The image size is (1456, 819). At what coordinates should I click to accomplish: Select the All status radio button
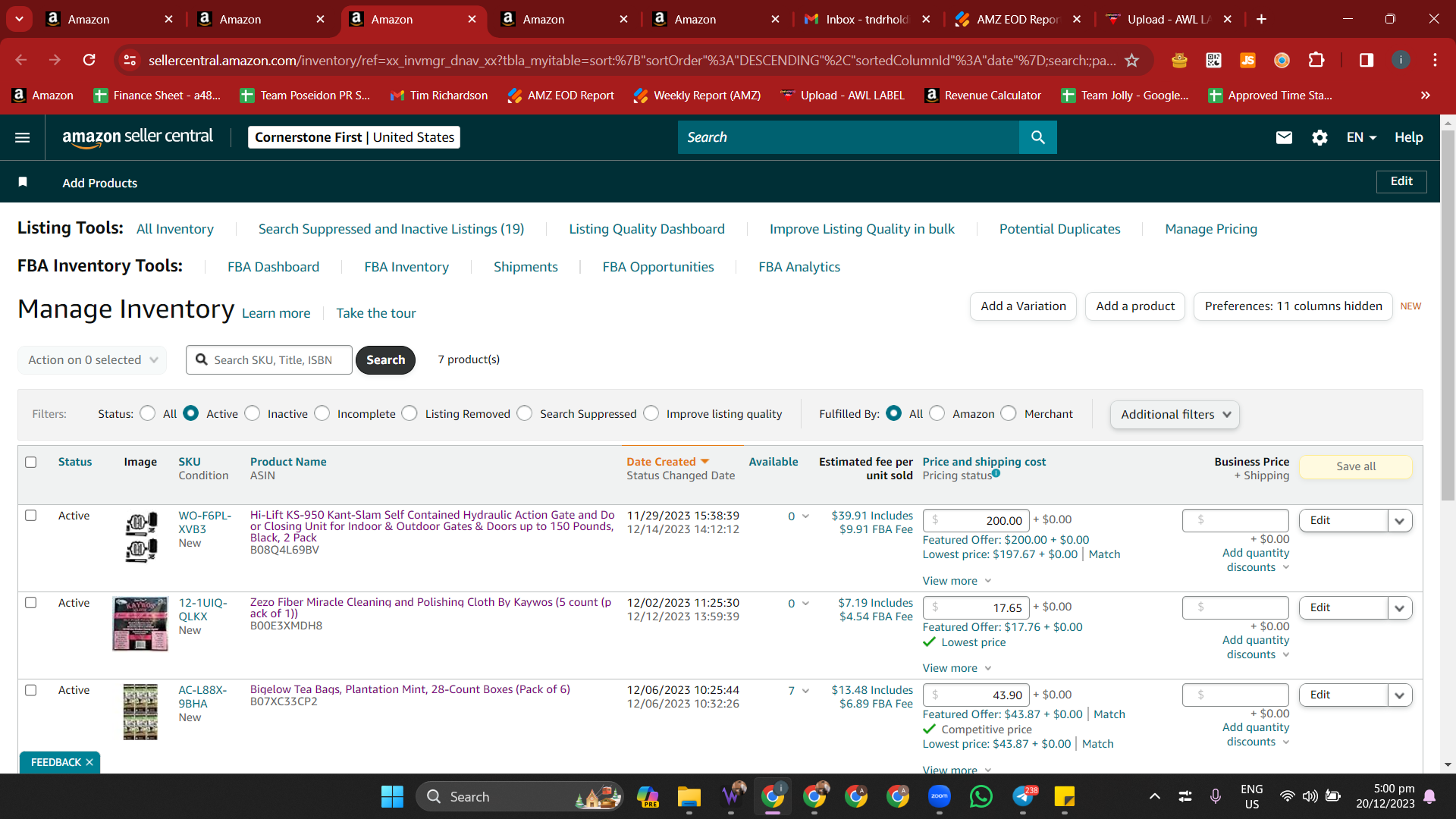(148, 413)
